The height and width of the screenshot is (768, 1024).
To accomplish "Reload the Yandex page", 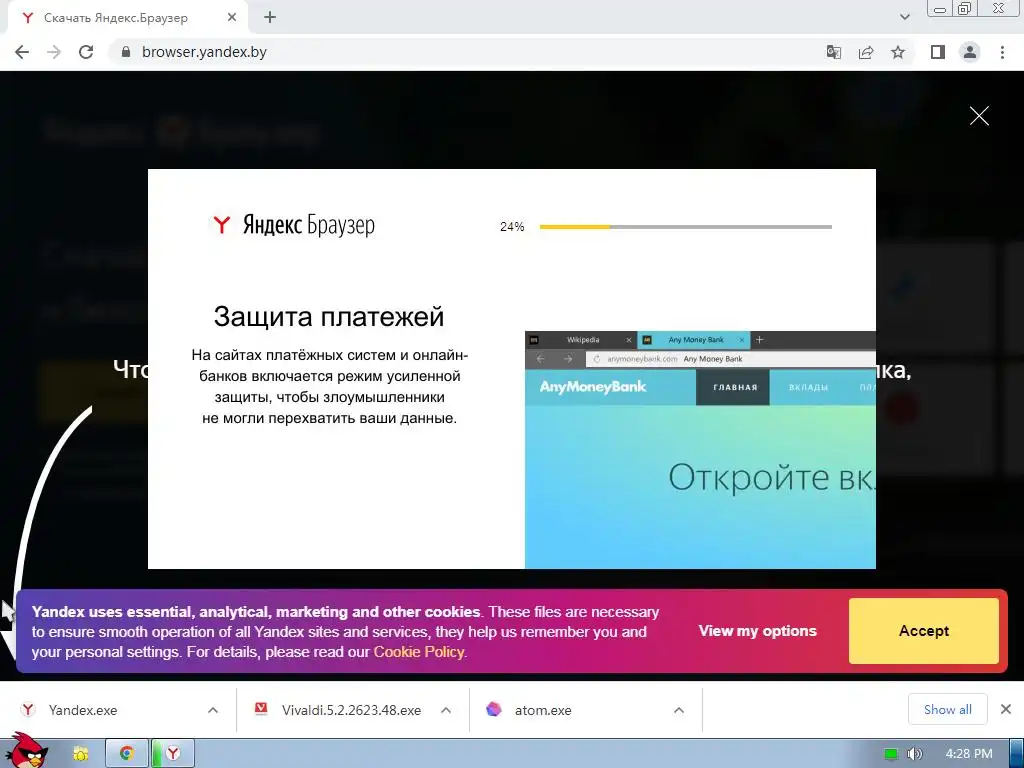I will coord(86,52).
